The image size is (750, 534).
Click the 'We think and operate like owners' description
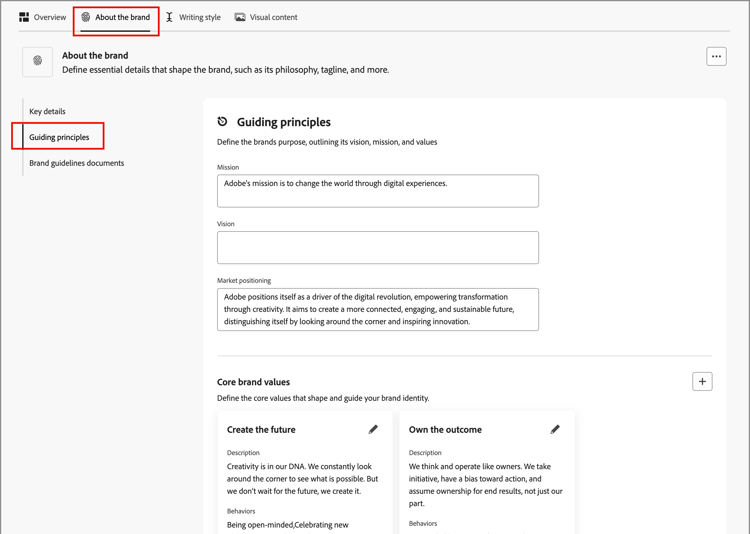point(485,485)
